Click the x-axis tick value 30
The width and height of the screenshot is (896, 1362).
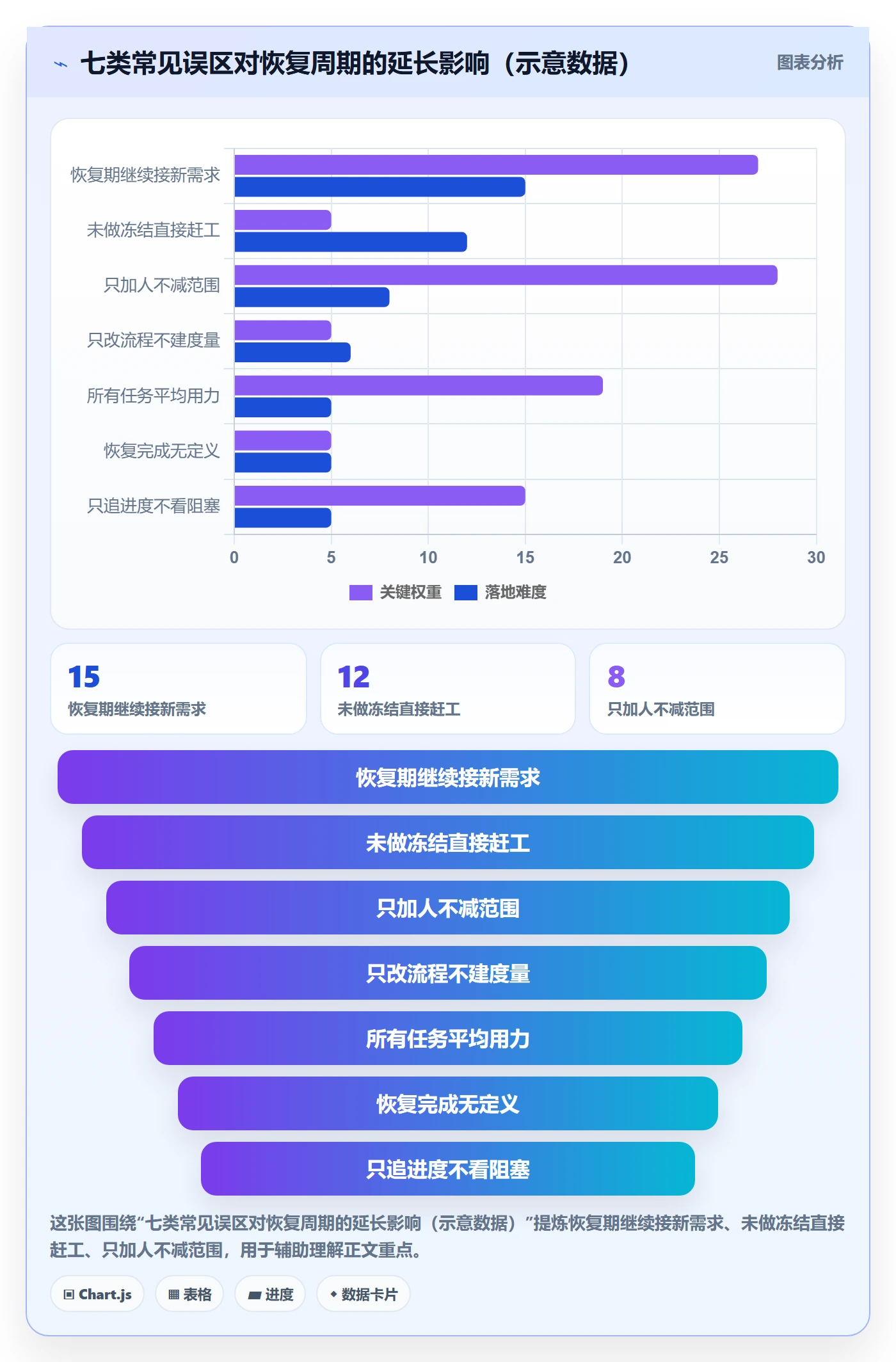pos(816,557)
